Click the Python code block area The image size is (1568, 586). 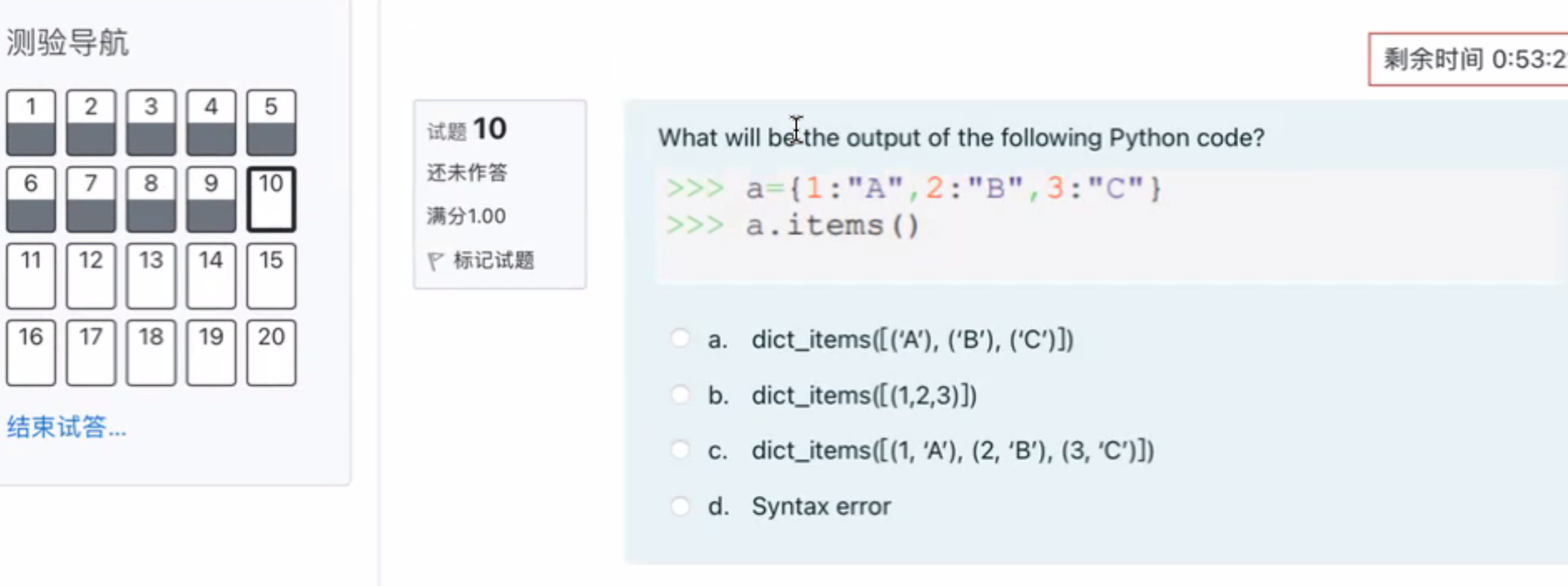point(1111,225)
